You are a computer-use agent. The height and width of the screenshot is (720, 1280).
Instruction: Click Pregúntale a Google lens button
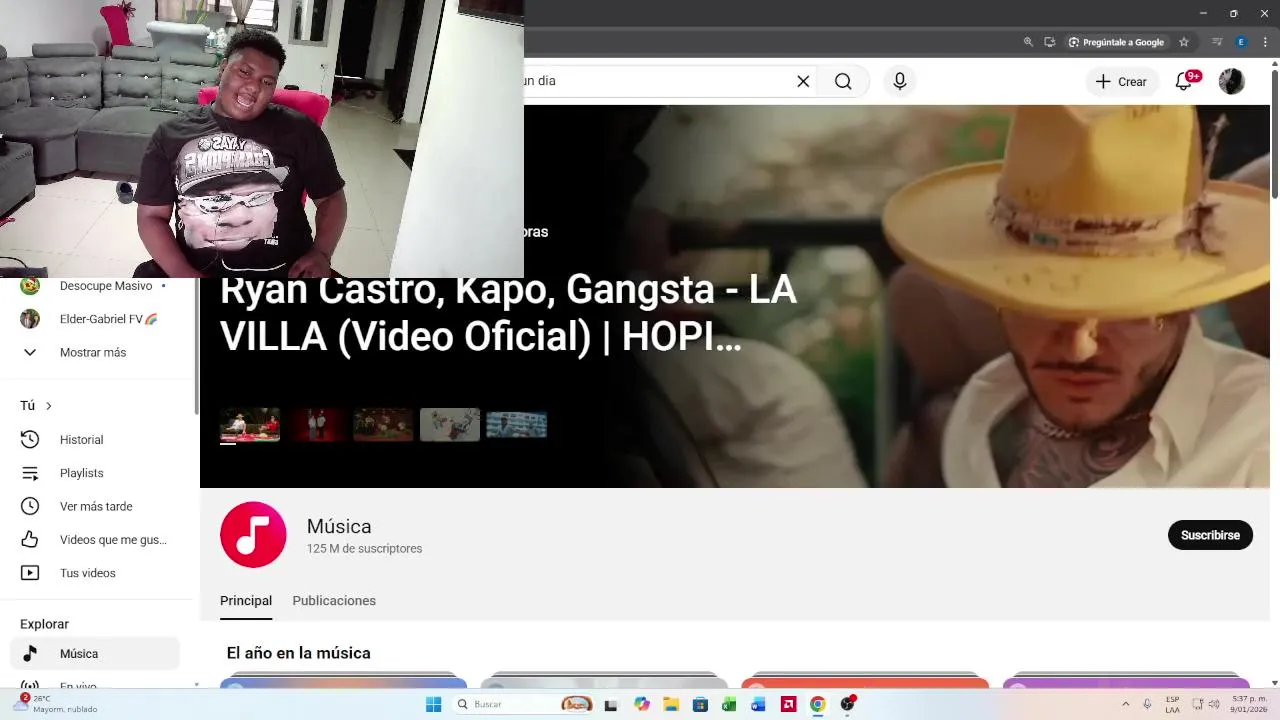[x=1116, y=42]
